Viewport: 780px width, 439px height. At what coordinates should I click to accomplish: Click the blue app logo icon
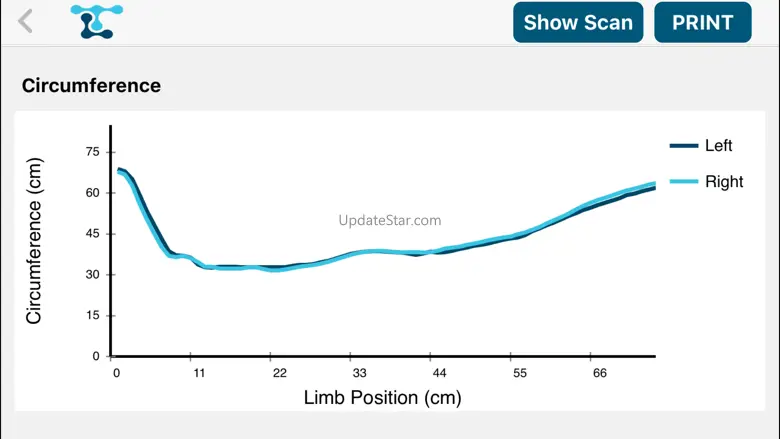(97, 21)
